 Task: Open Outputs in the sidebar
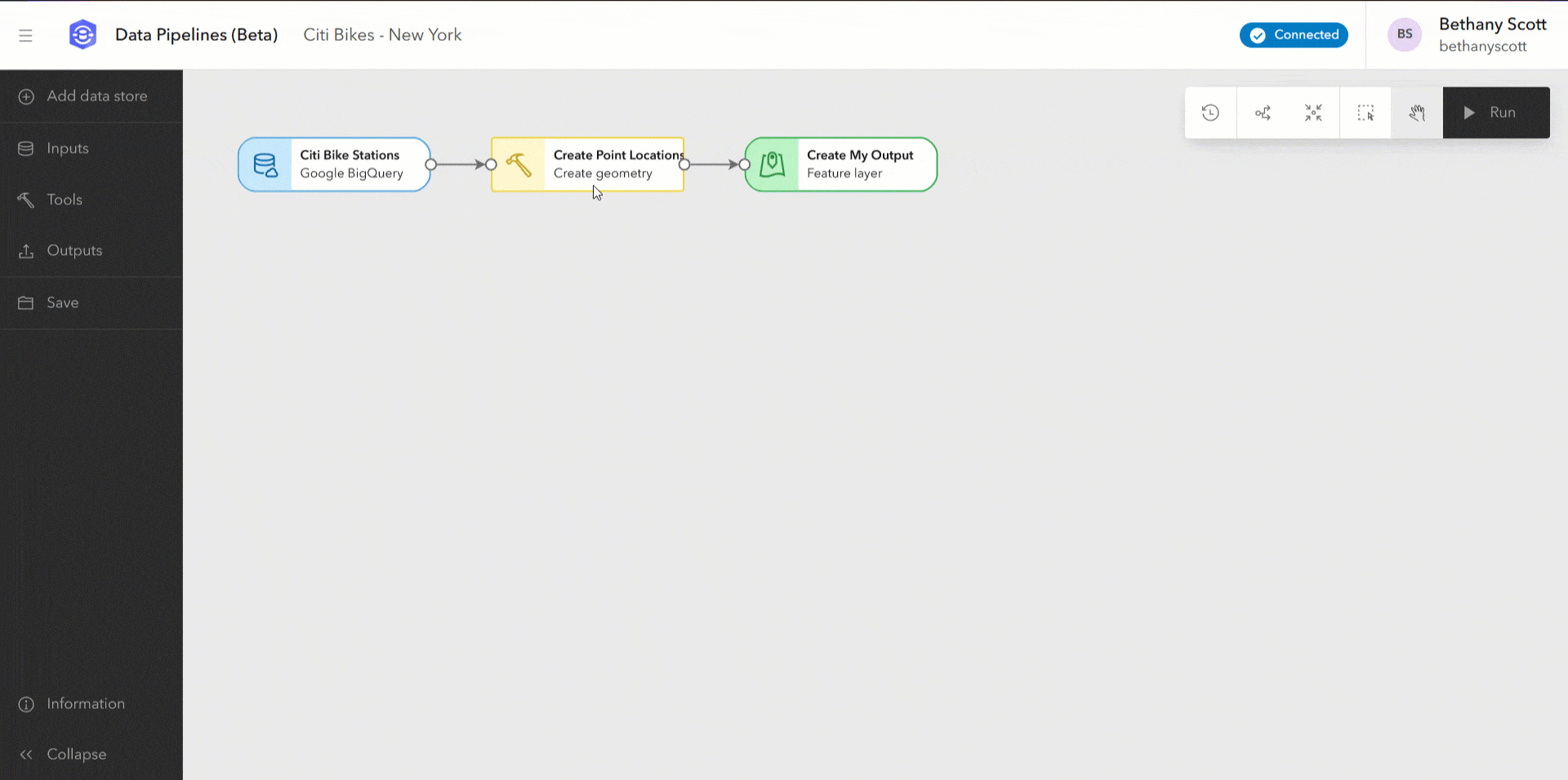tap(74, 250)
